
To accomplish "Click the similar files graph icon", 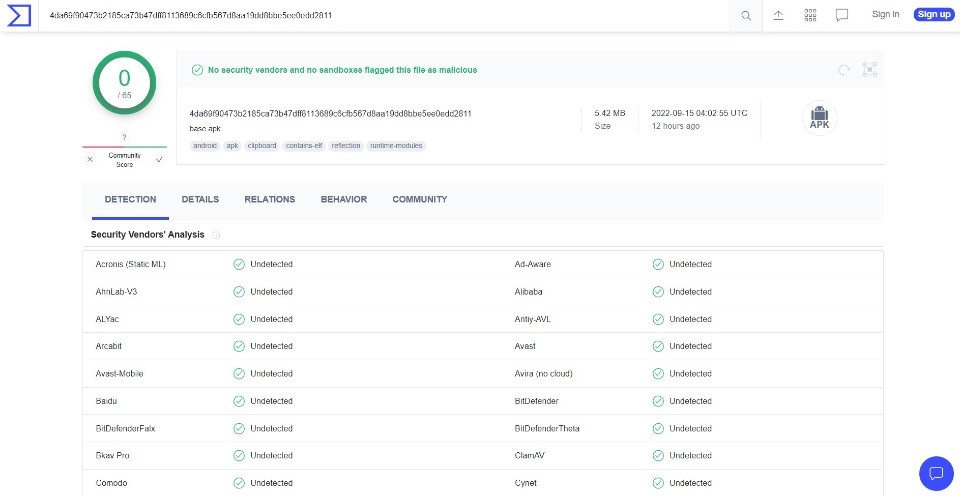I will [x=870, y=69].
